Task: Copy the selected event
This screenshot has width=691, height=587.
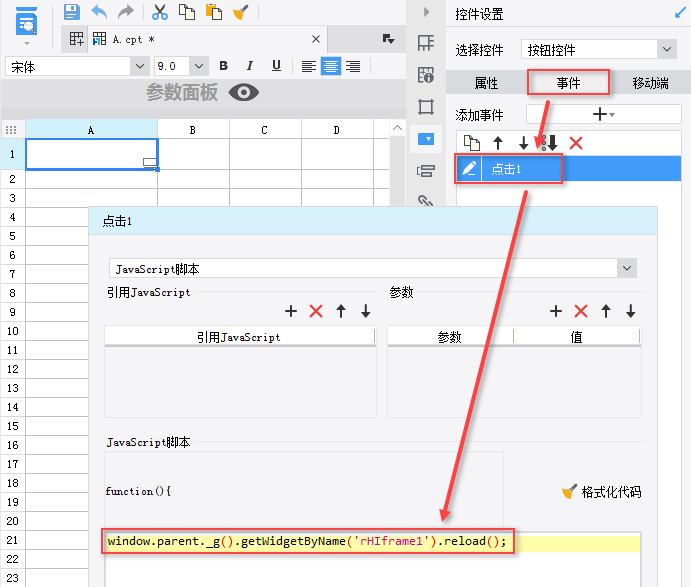Action: tap(472, 143)
